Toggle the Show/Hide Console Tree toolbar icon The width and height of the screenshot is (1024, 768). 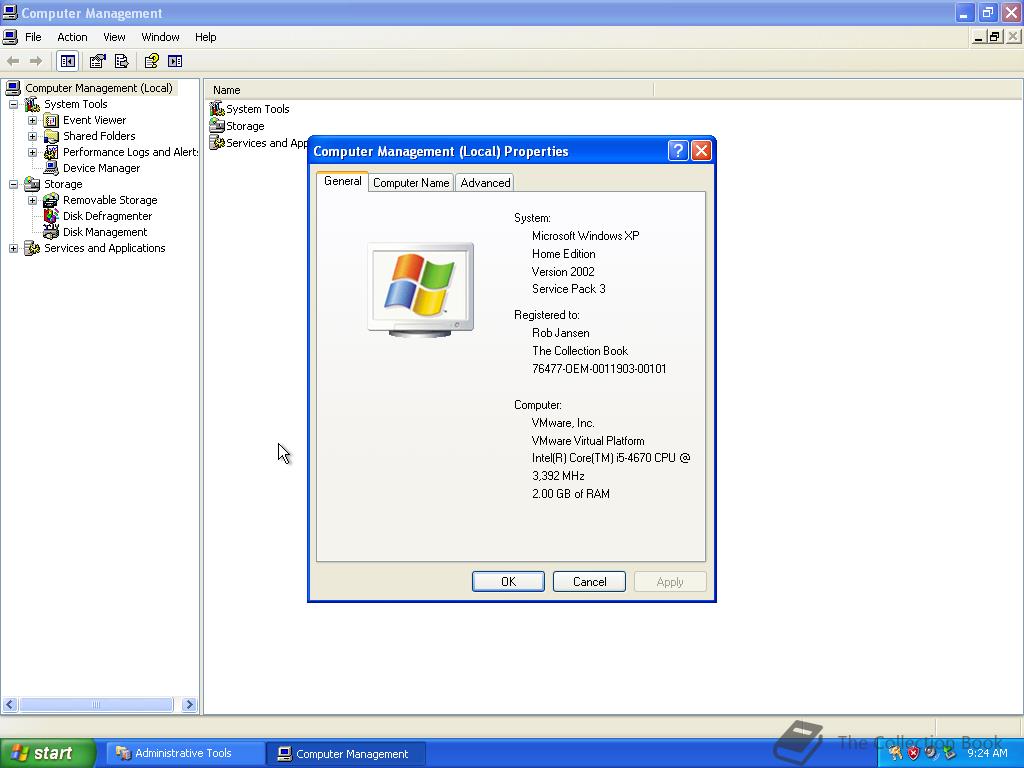(x=67, y=61)
